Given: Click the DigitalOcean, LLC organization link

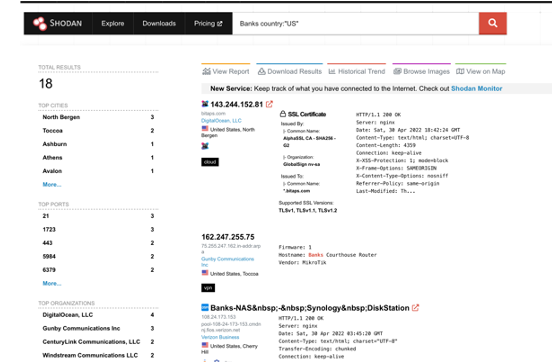Looking at the screenshot, I should [x=221, y=121].
